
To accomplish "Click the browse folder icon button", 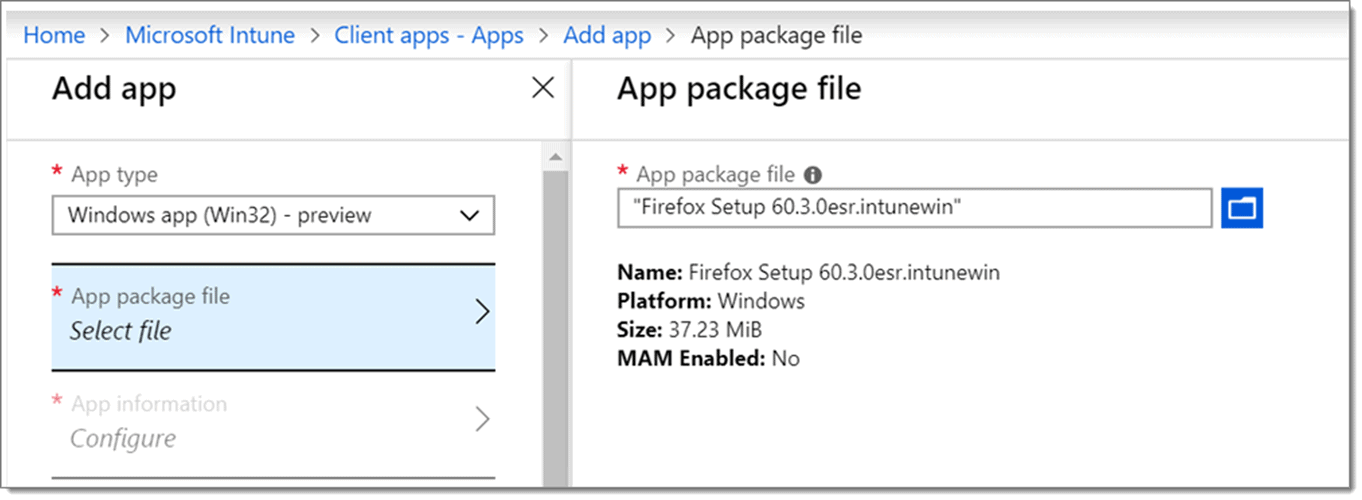I will click(1241, 208).
